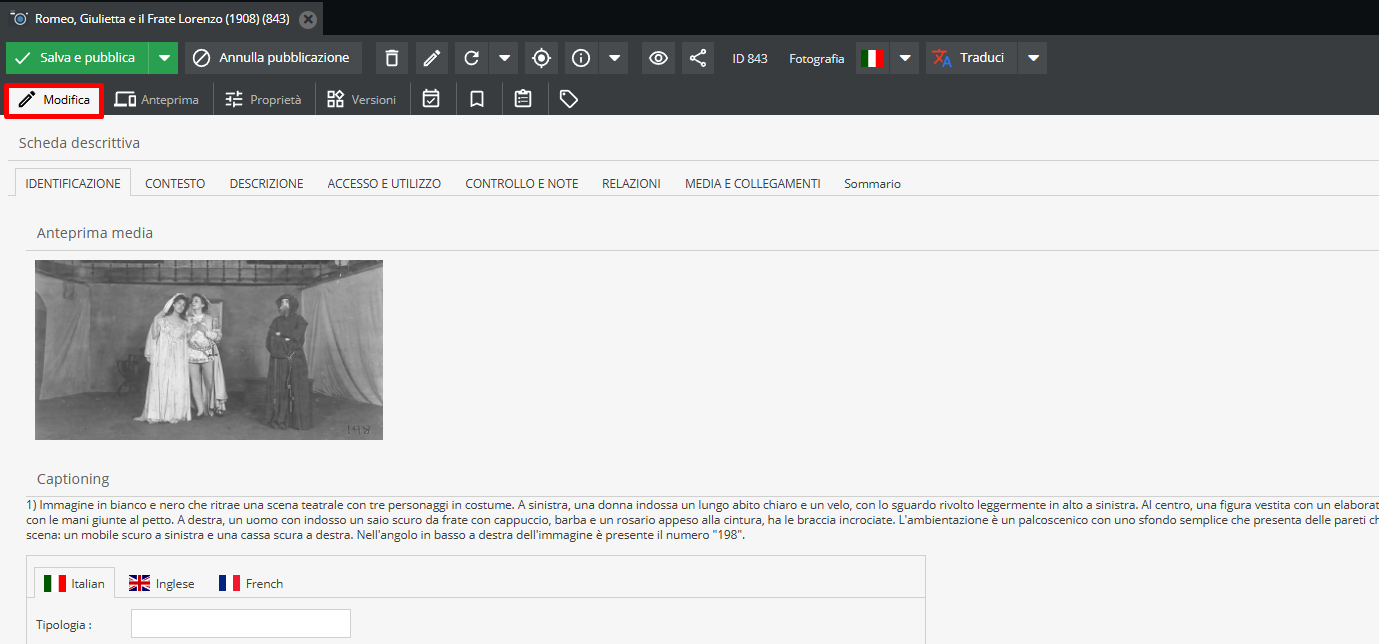Image resolution: width=1379 pixels, height=644 pixels.
Task: Expand the dropdown next to info icon
Action: [x=614, y=58]
